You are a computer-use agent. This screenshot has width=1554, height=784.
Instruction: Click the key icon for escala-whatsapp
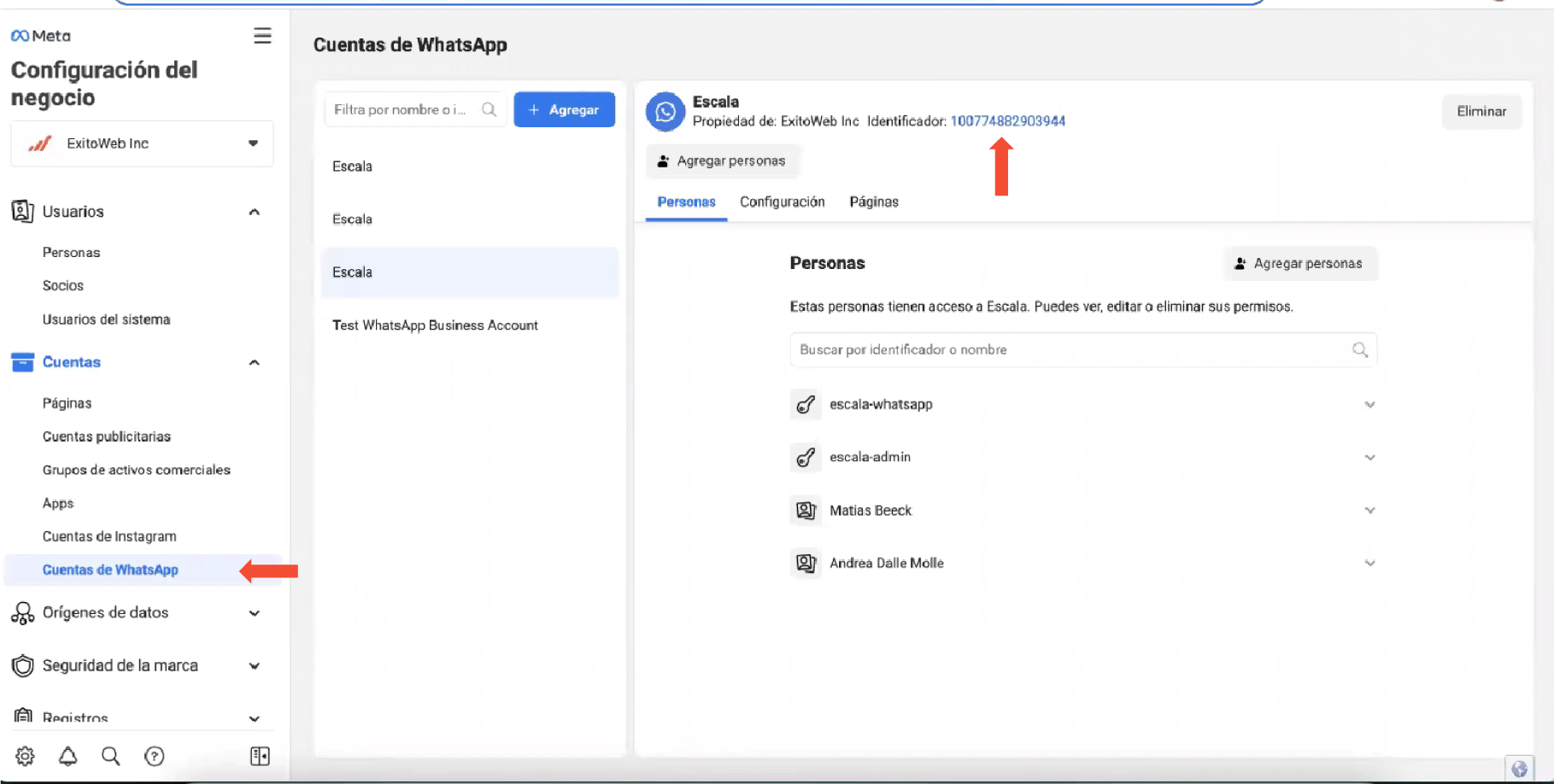[806, 404]
